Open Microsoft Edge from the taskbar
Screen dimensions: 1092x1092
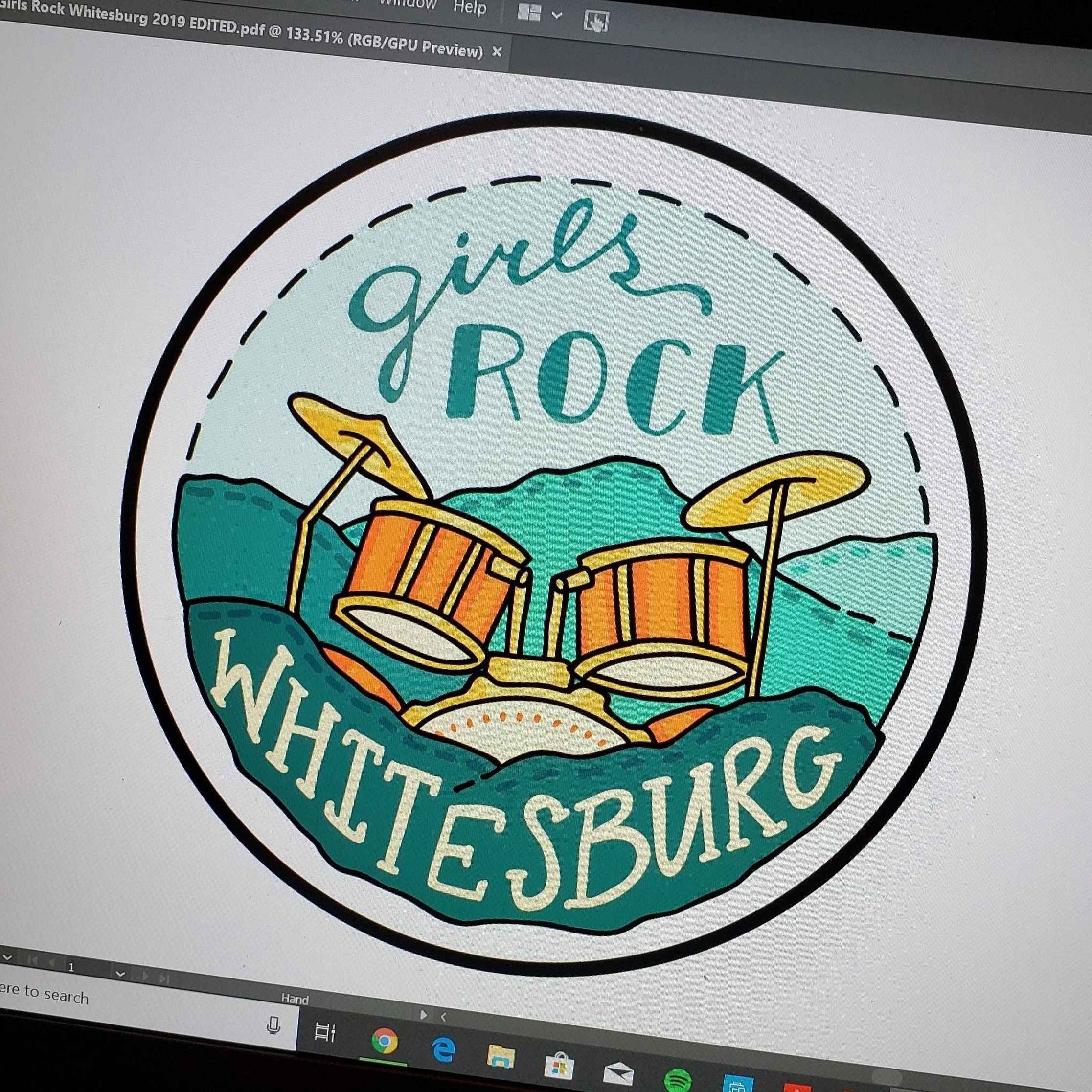pyautogui.click(x=444, y=1049)
